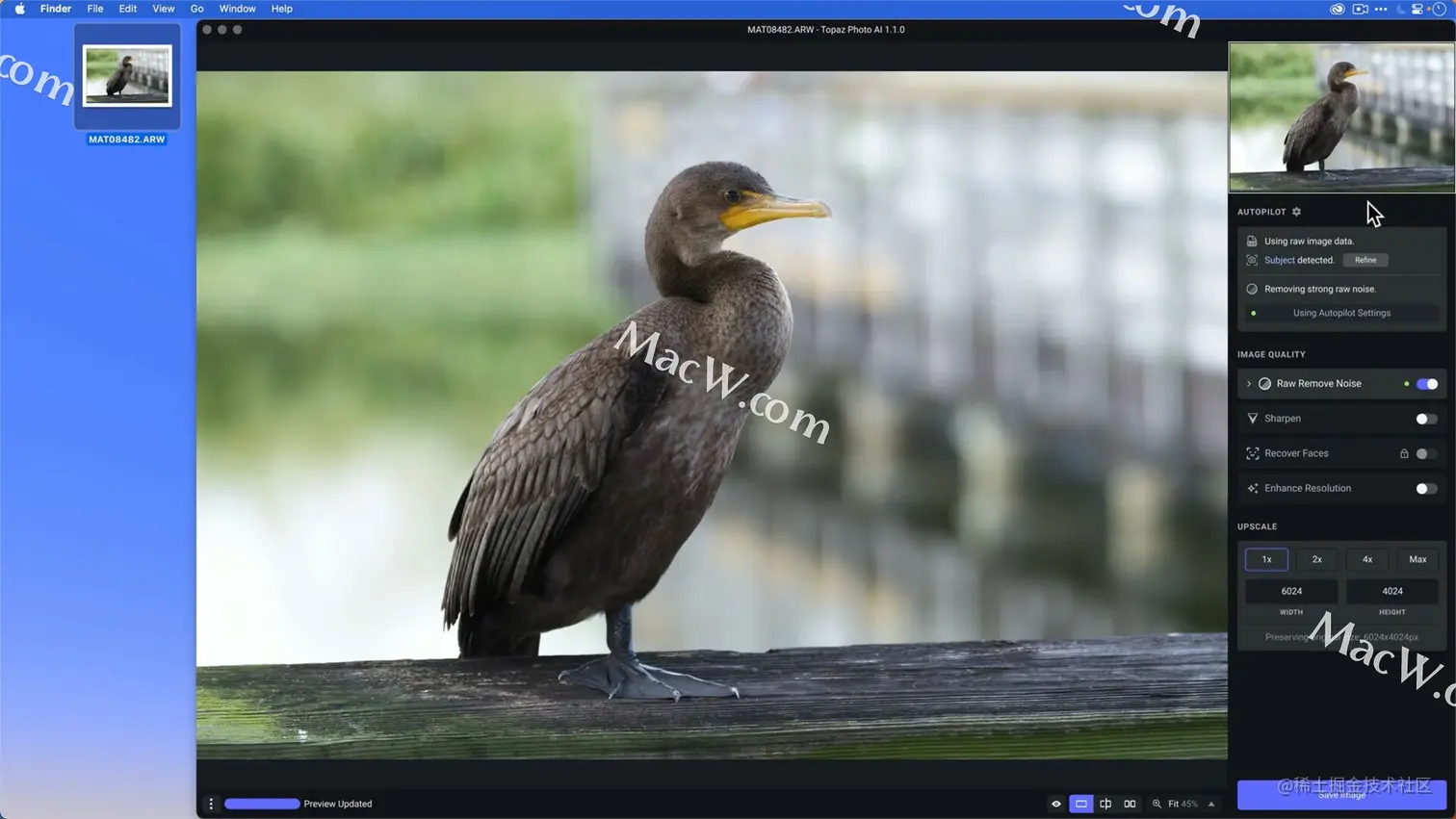Viewport: 1456px width, 819px height.
Task: Open the Window menu
Action: point(237,9)
